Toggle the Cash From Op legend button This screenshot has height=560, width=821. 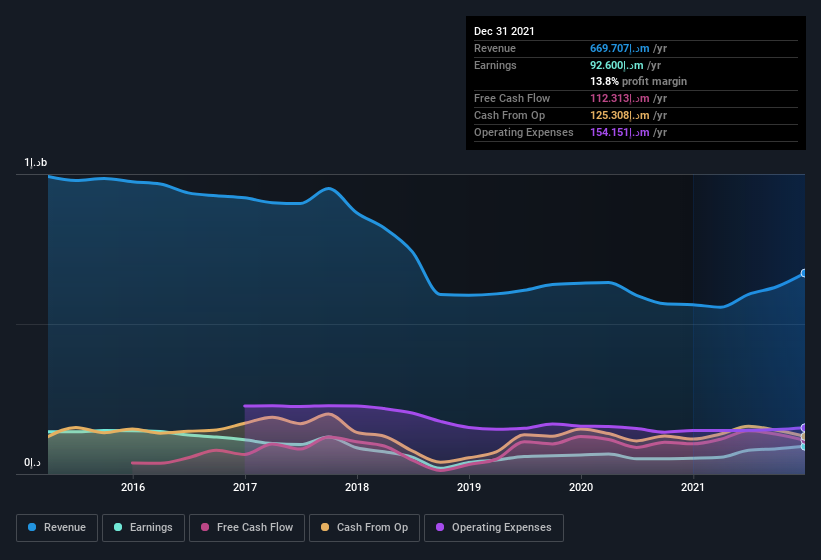[x=364, y=528]
